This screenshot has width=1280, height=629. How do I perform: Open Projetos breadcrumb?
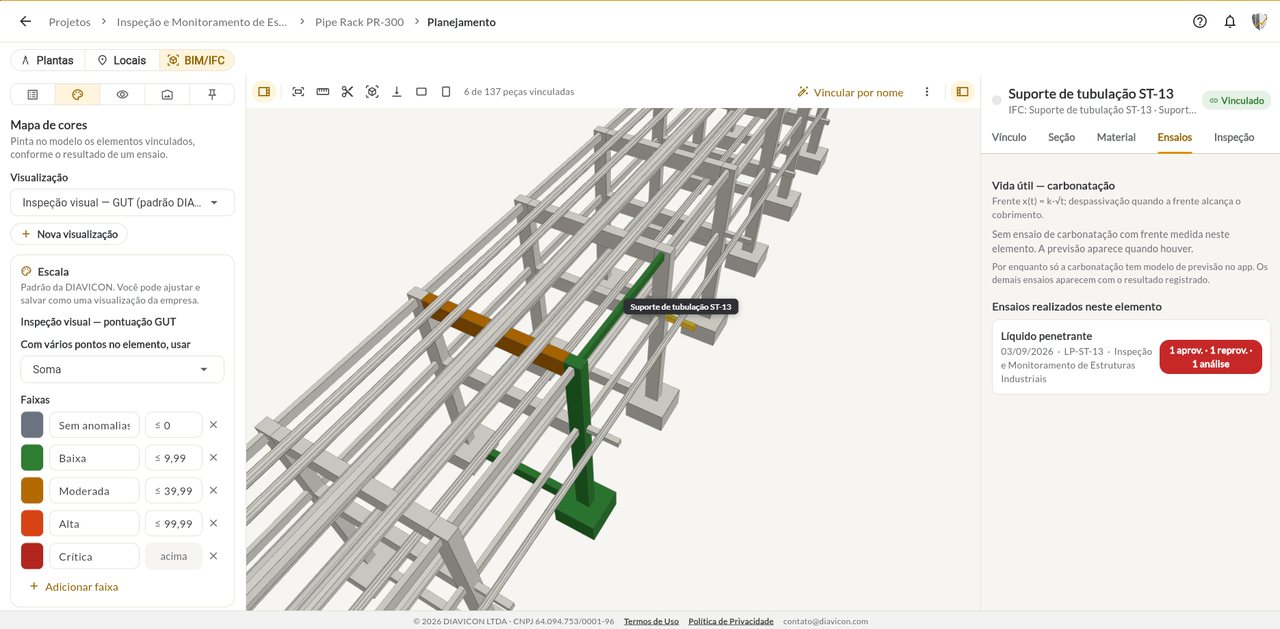click(69, 21)
